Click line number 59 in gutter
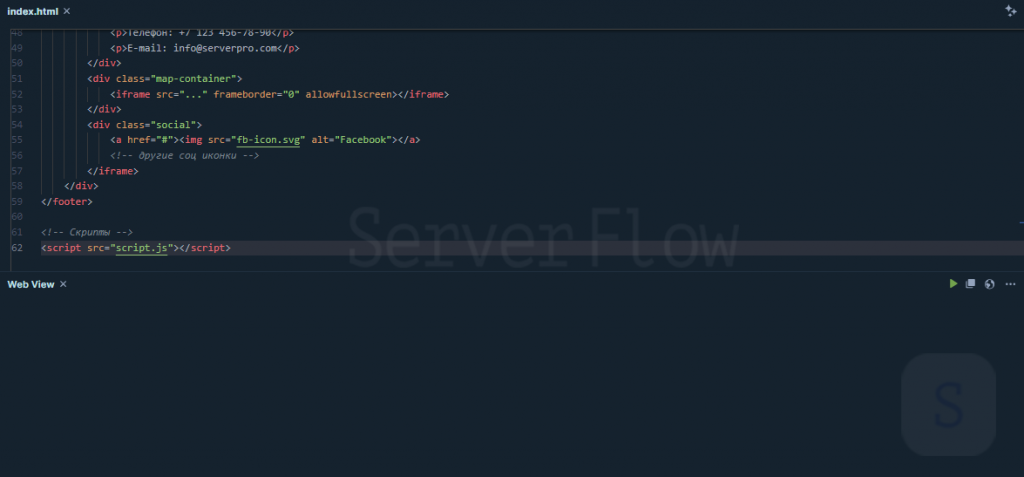 17,202
